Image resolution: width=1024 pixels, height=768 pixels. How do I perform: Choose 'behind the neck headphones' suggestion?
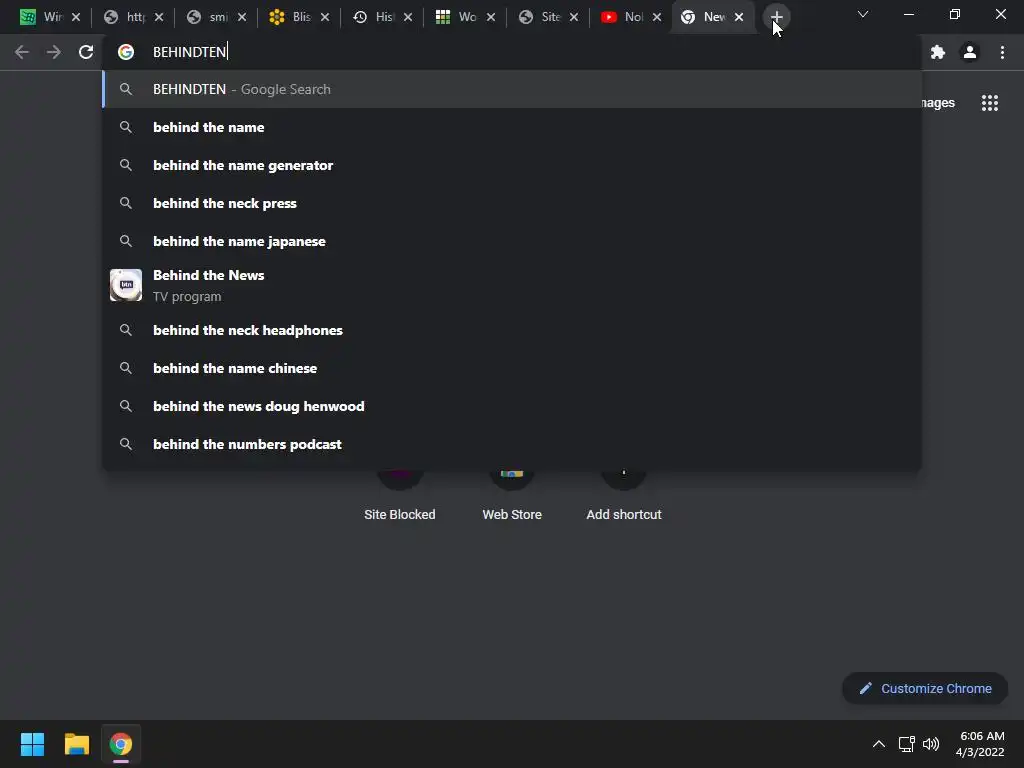click(512, 330)
